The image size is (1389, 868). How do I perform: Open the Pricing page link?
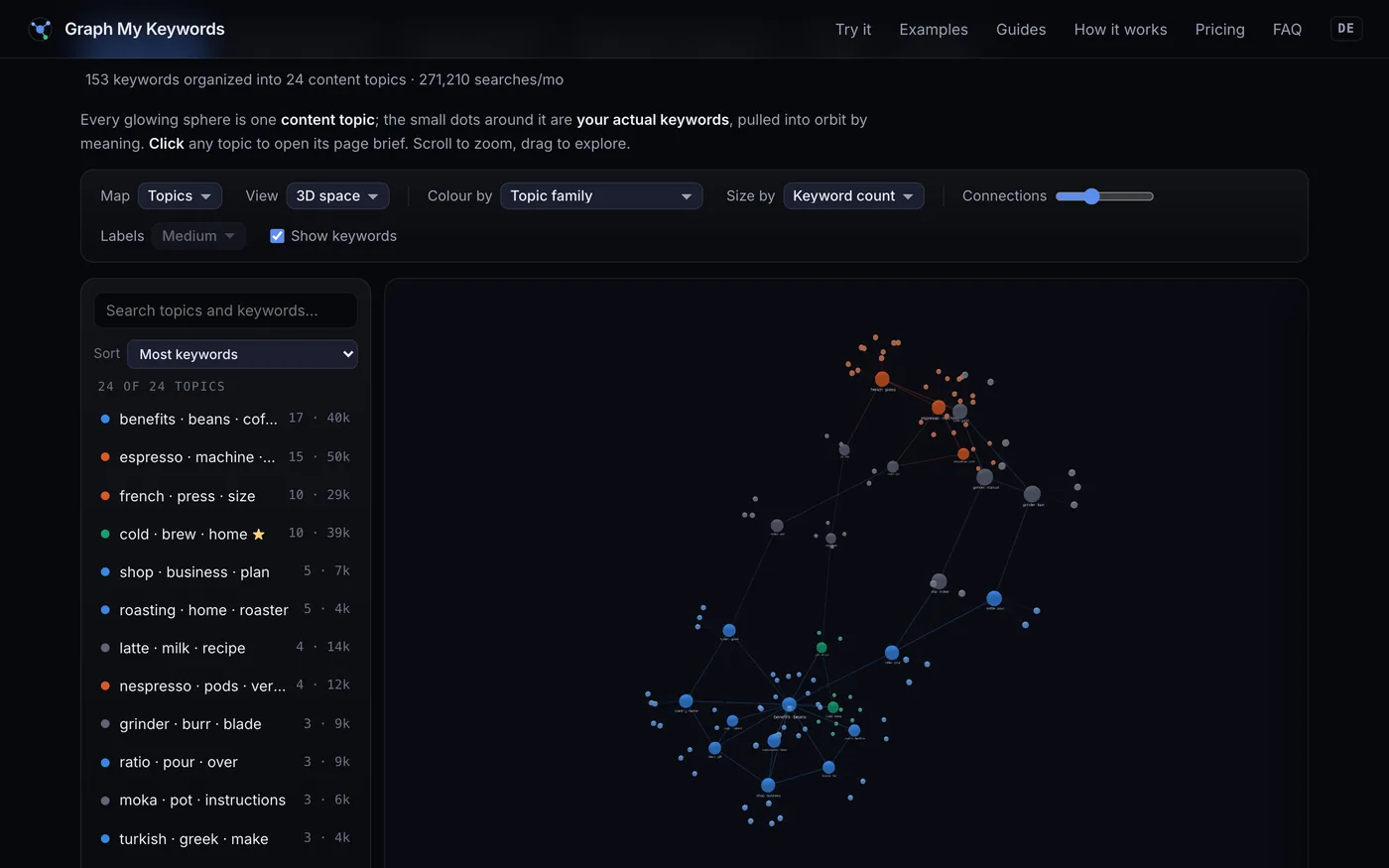[x=1219, y=30]
